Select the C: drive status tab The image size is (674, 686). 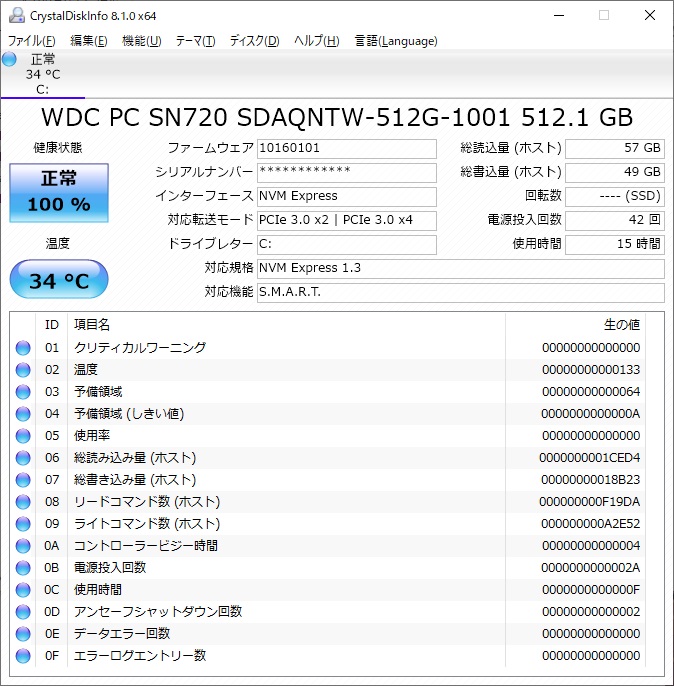point(42,74)
